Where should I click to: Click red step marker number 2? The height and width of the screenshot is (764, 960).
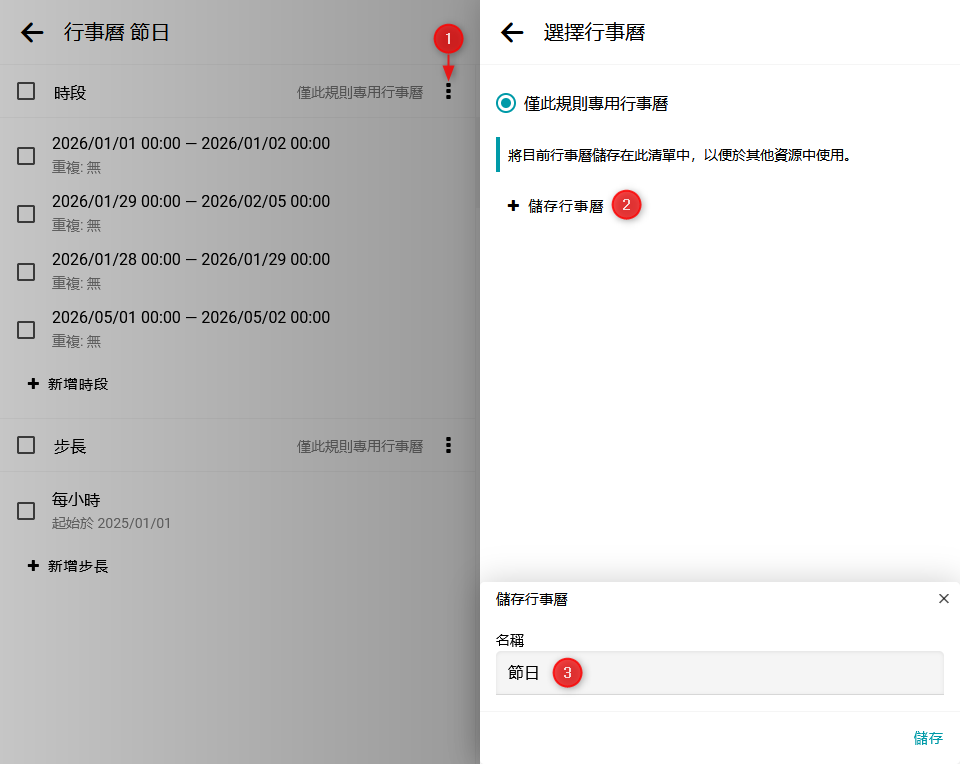[x=626, y=205]
